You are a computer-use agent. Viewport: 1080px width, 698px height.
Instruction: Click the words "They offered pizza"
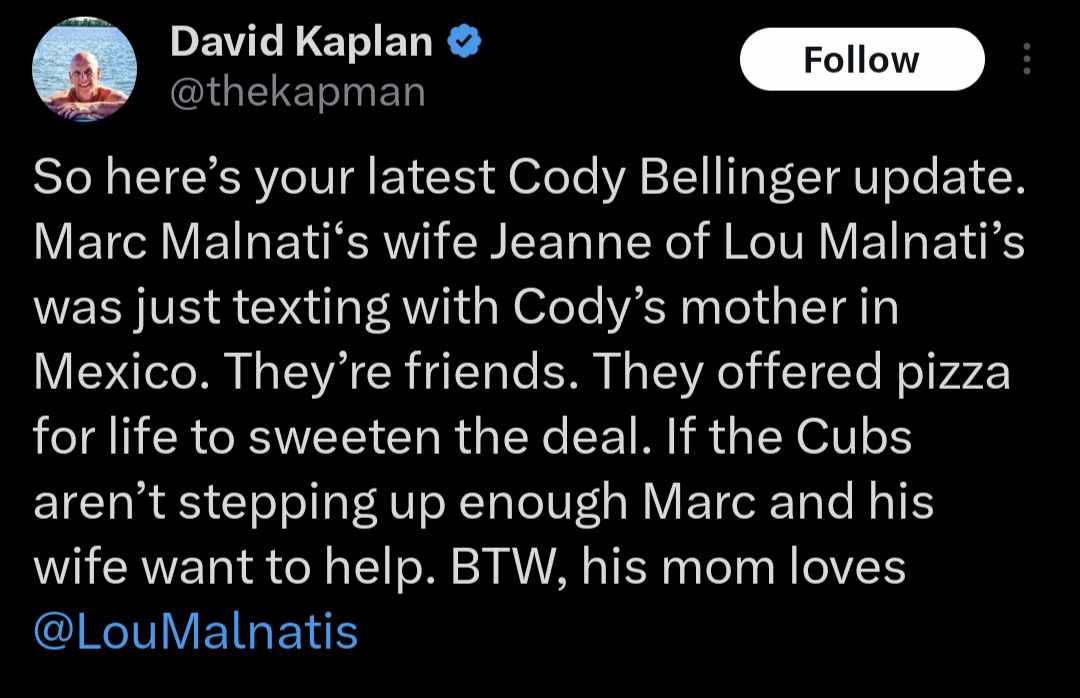pos(802,372)
